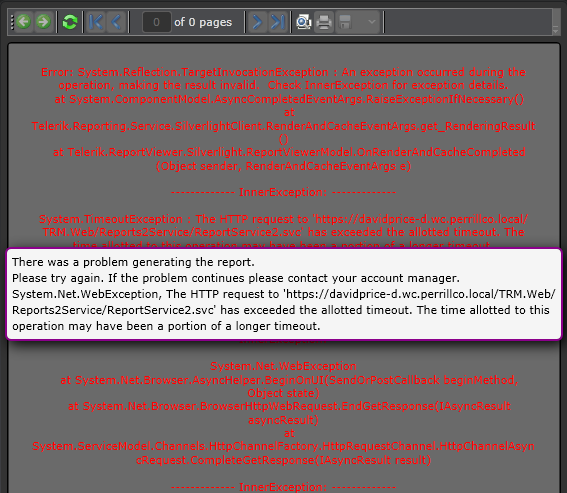Click 'Error: System.Reflection.TargetInvocationException' text
The width and height of the screenshot is (567, 493).
pyautogui.click(x=185, y=72)
